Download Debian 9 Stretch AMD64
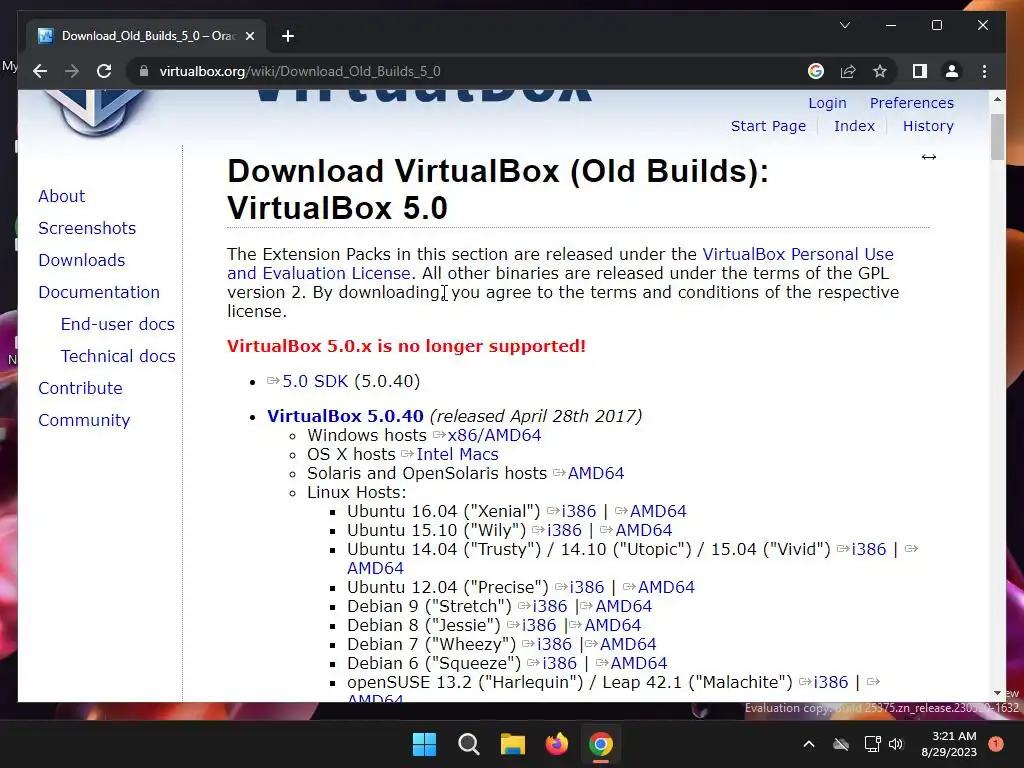Image resolution: width=1024 pixels, height=768 pixels. tap(624, 605)
